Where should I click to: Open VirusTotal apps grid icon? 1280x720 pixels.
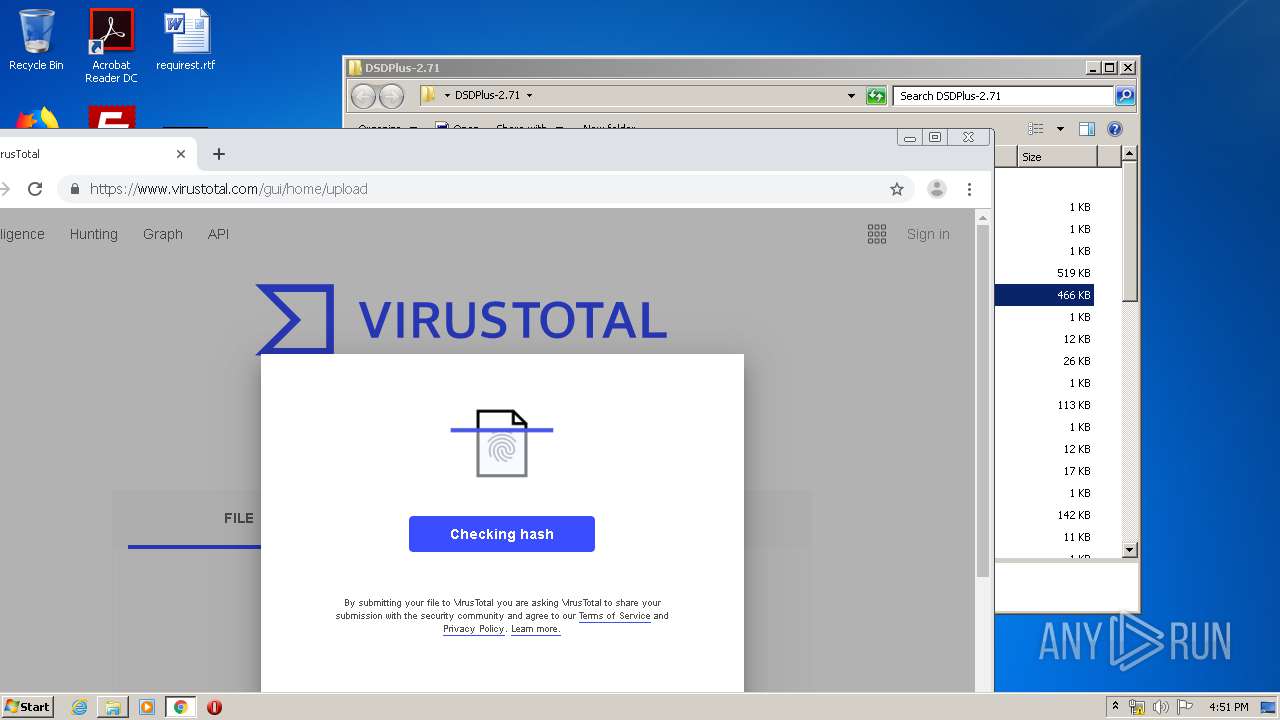pos(877,234)
